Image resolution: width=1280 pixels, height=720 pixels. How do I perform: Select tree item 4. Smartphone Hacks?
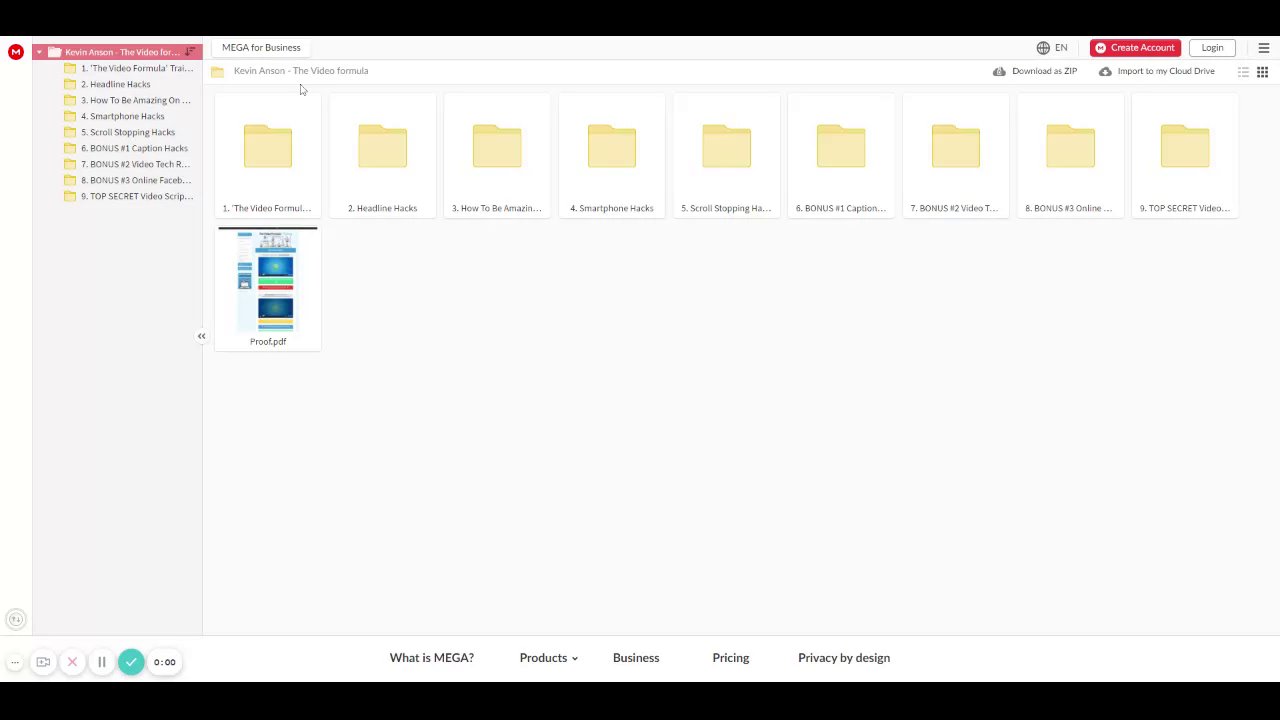coord(122,116)
